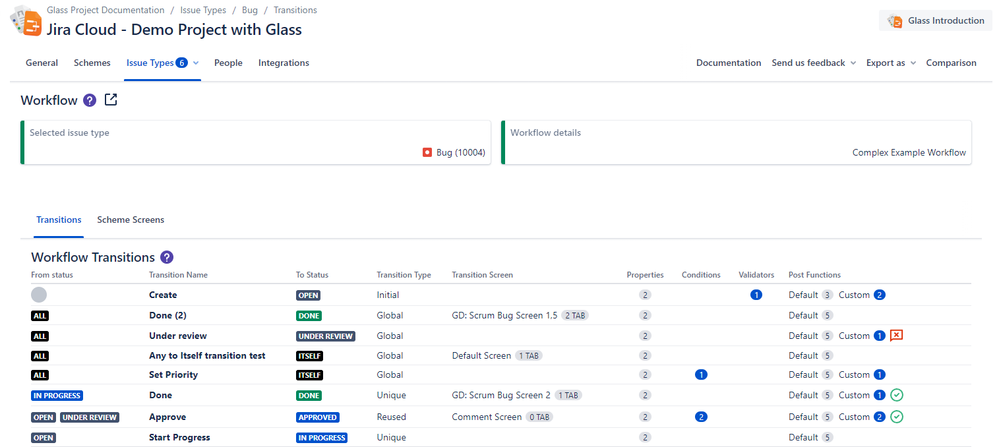Click the Comment Screen text
The image size is (999, 447).
pyautogui.click(x=487, y=417)
